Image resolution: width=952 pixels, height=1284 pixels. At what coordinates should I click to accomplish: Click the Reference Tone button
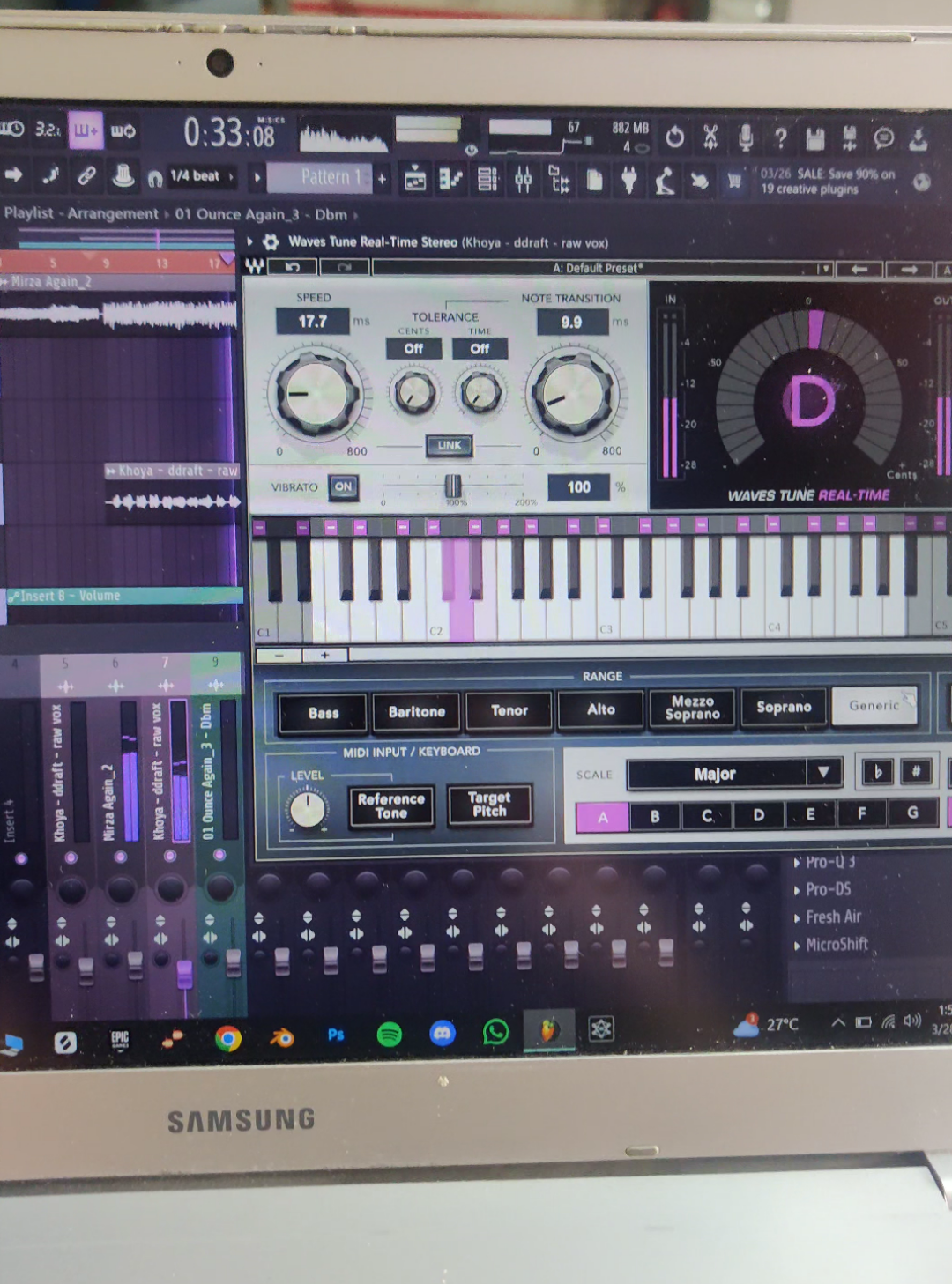[x=391, y=806]
